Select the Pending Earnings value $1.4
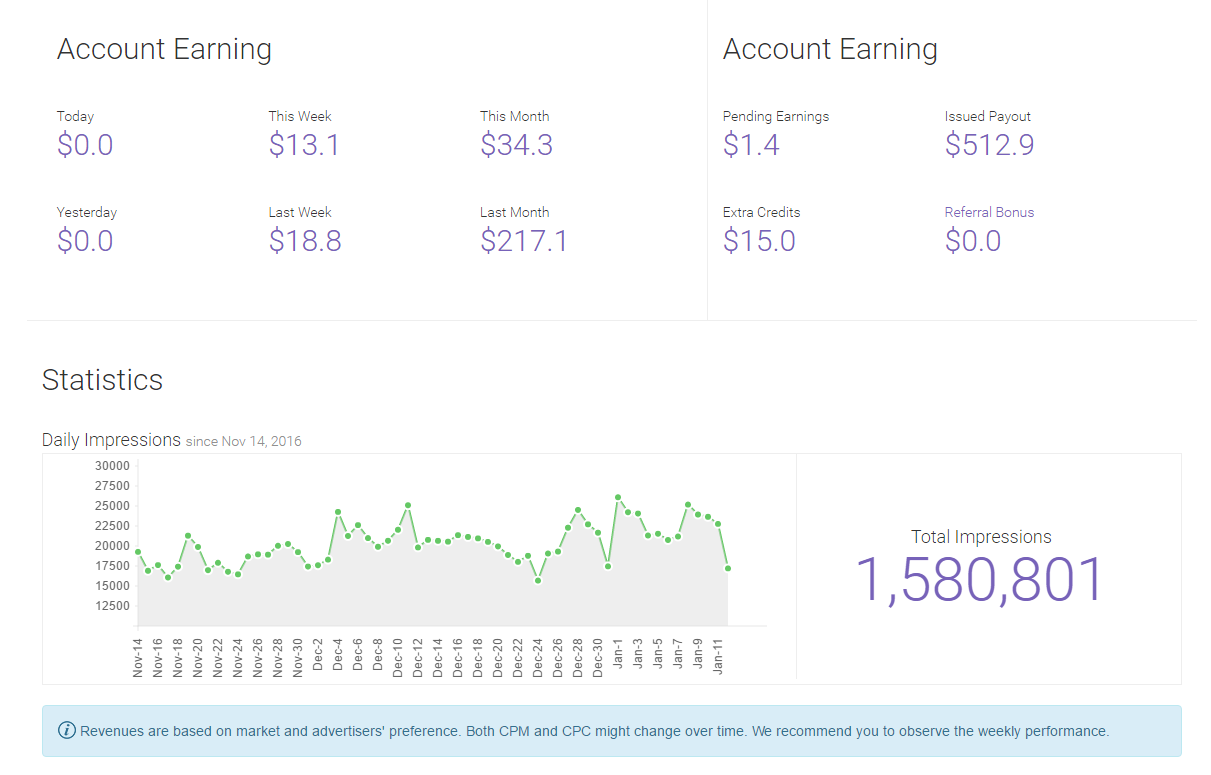This screenshot has width=1211, height=775. 751,145
